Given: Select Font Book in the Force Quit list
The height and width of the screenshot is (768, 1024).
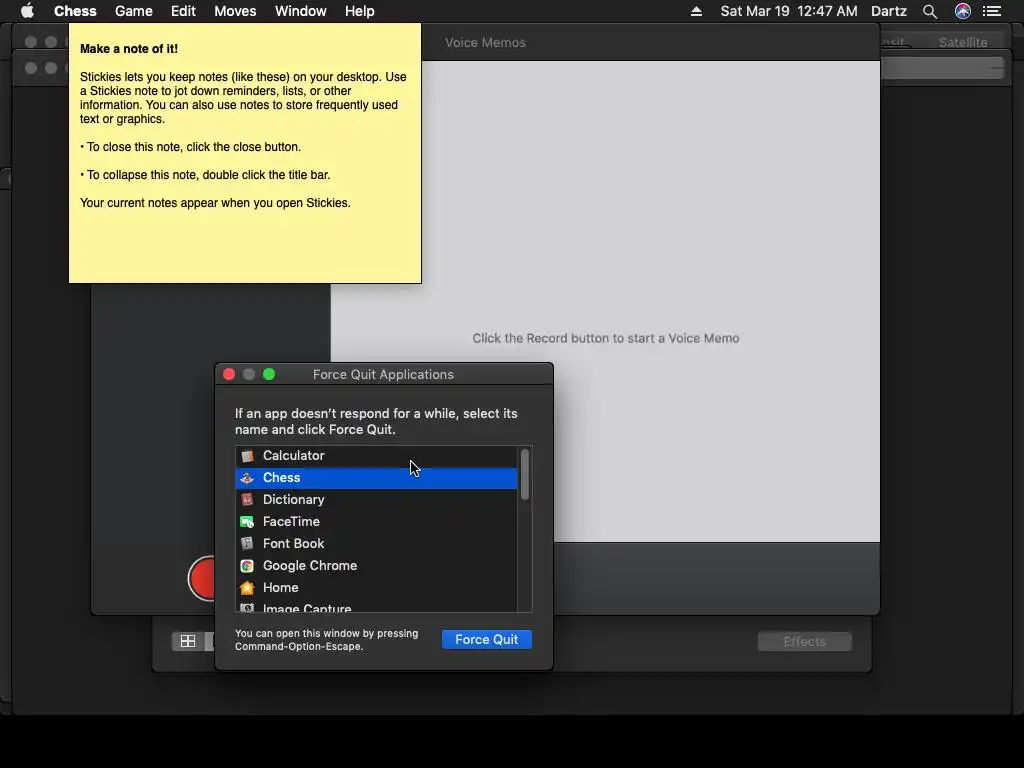Looking at the screenshot, I should click(x=376, y=543).
